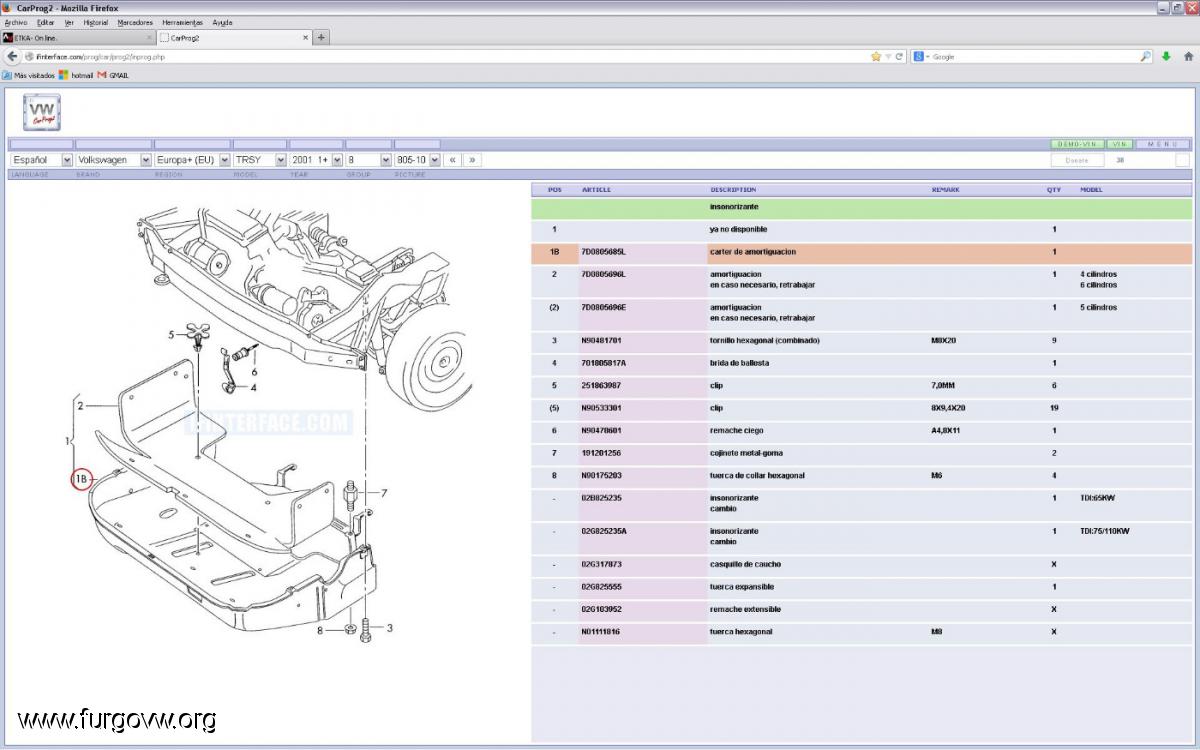Click article number 701805817A

pyautogui.click(x=603, y=363)
